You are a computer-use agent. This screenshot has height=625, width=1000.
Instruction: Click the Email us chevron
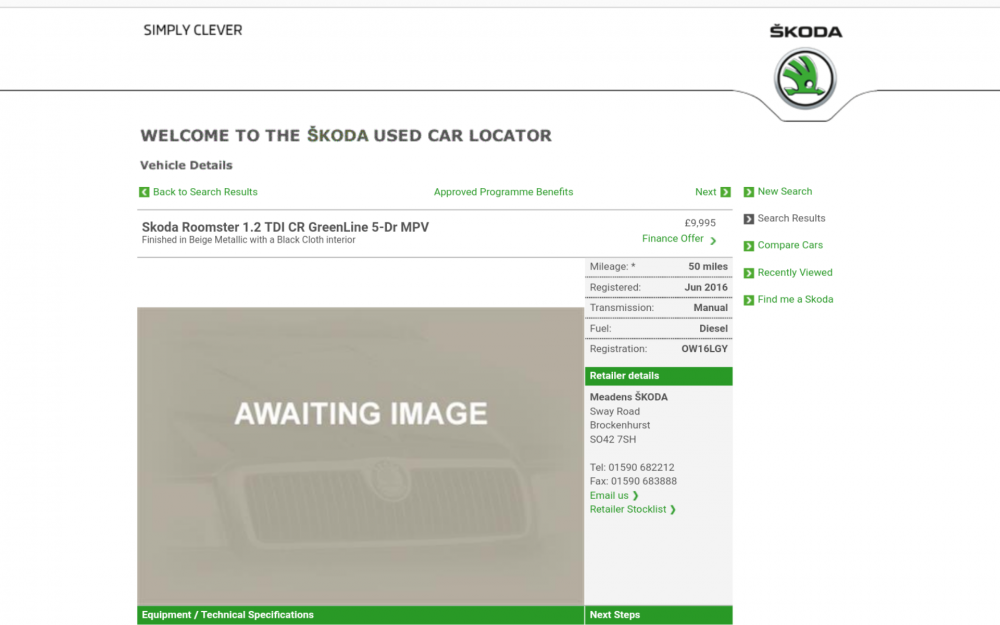635,496
